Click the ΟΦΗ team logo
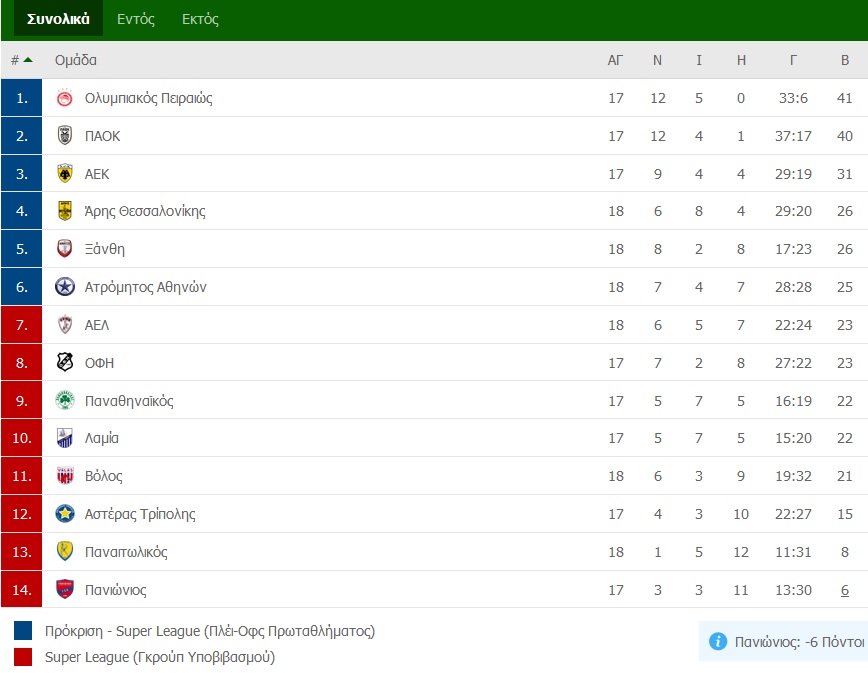The height and width of the screenshot is (673, 868). pyautogui.click(x=65, y=362)
